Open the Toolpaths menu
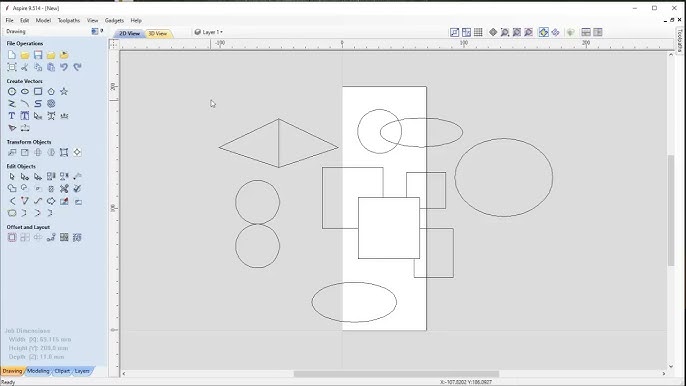The width and height of the screenshot is (686, 386). (69, 20)
